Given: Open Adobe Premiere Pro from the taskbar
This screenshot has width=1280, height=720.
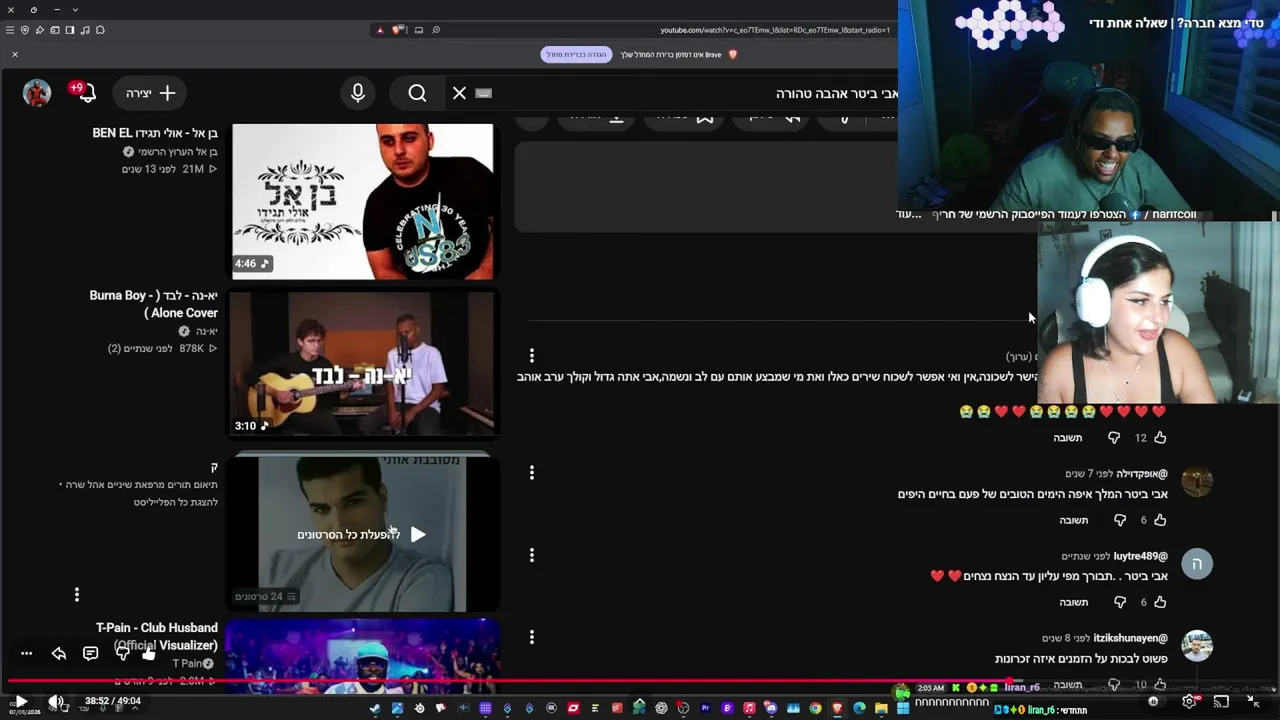Looking at the screenshot, I should click(705, 708).
